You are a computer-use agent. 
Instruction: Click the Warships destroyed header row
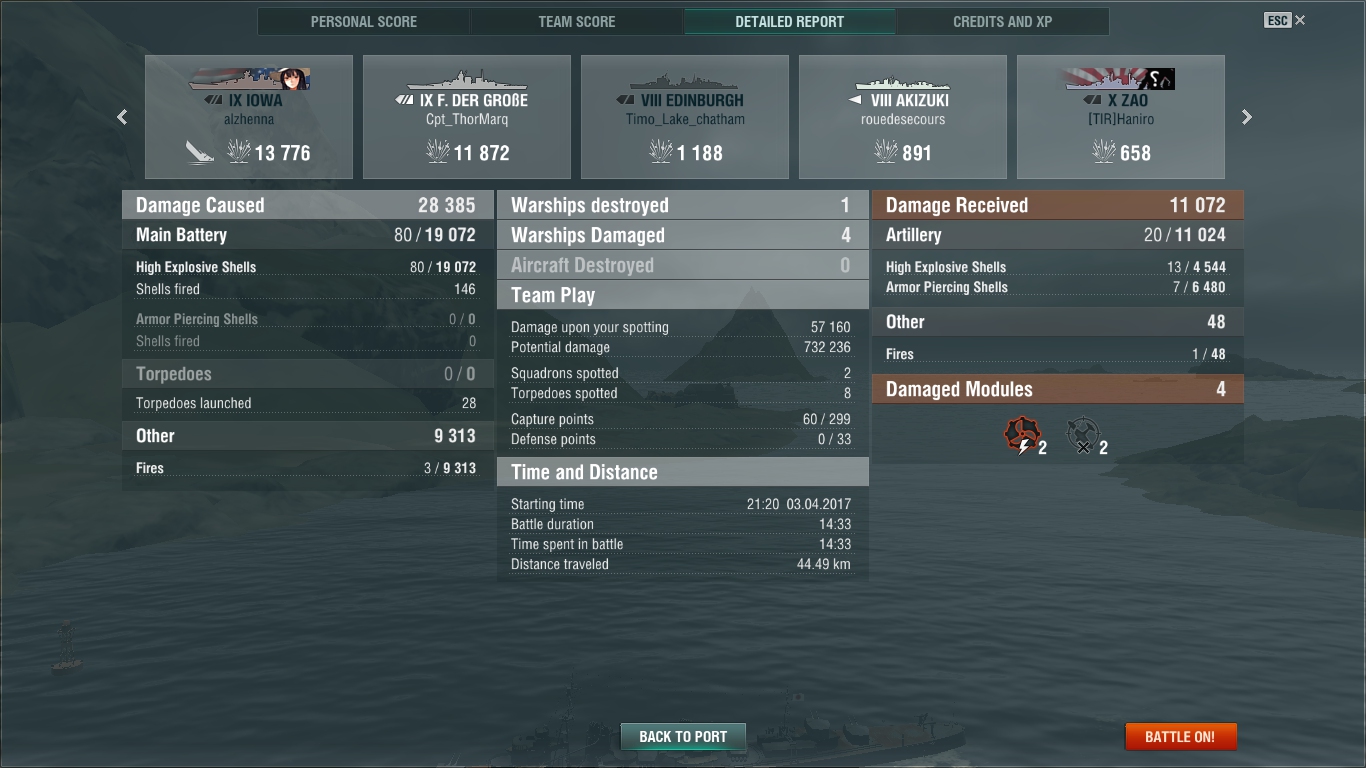click(x=683, y=205)
